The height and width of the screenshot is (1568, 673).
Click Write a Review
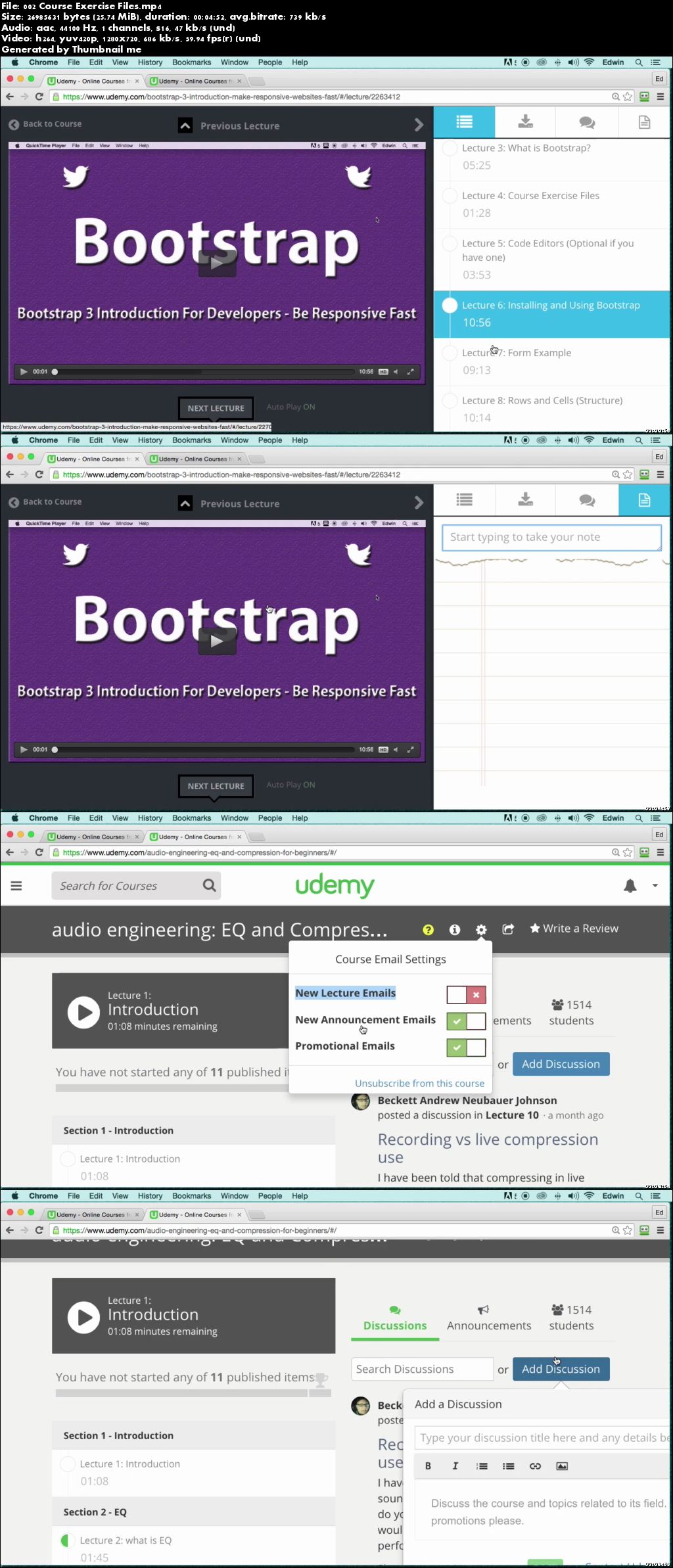tap(574, 929)
